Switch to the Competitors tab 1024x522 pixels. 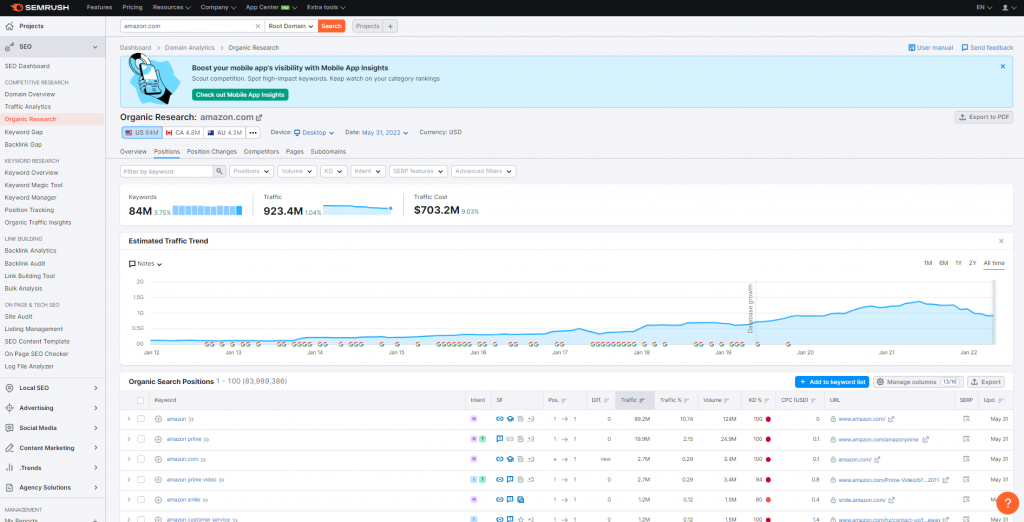pyautogui.click(x=261, y=152)
